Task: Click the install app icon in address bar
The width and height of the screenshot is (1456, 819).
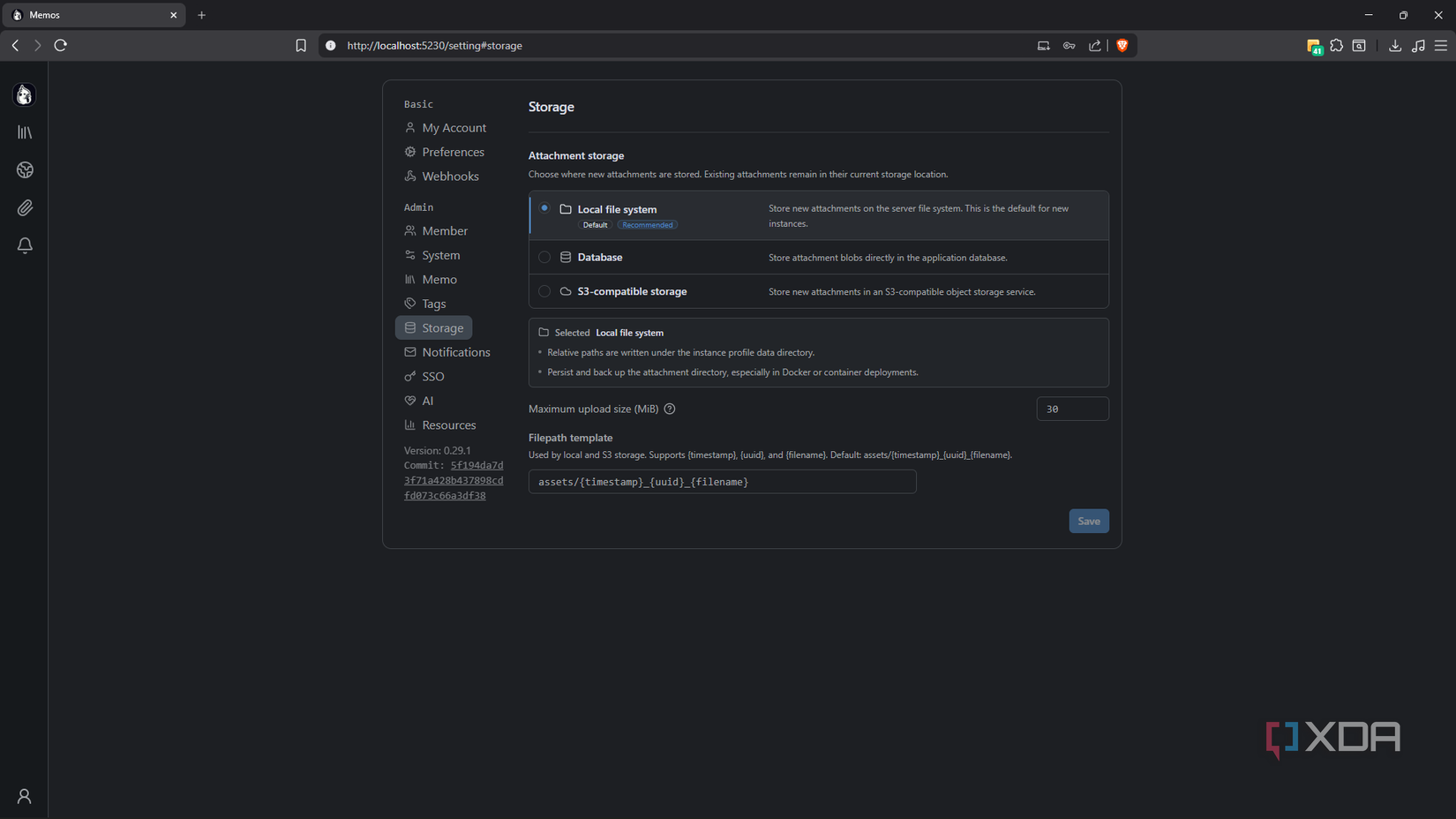Action: (1044, 45)
